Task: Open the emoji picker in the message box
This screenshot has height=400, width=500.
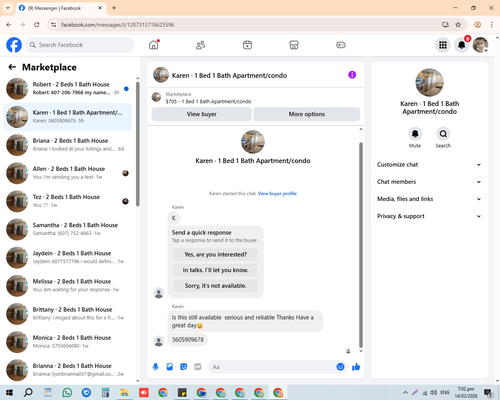Action: coord(340,367)
